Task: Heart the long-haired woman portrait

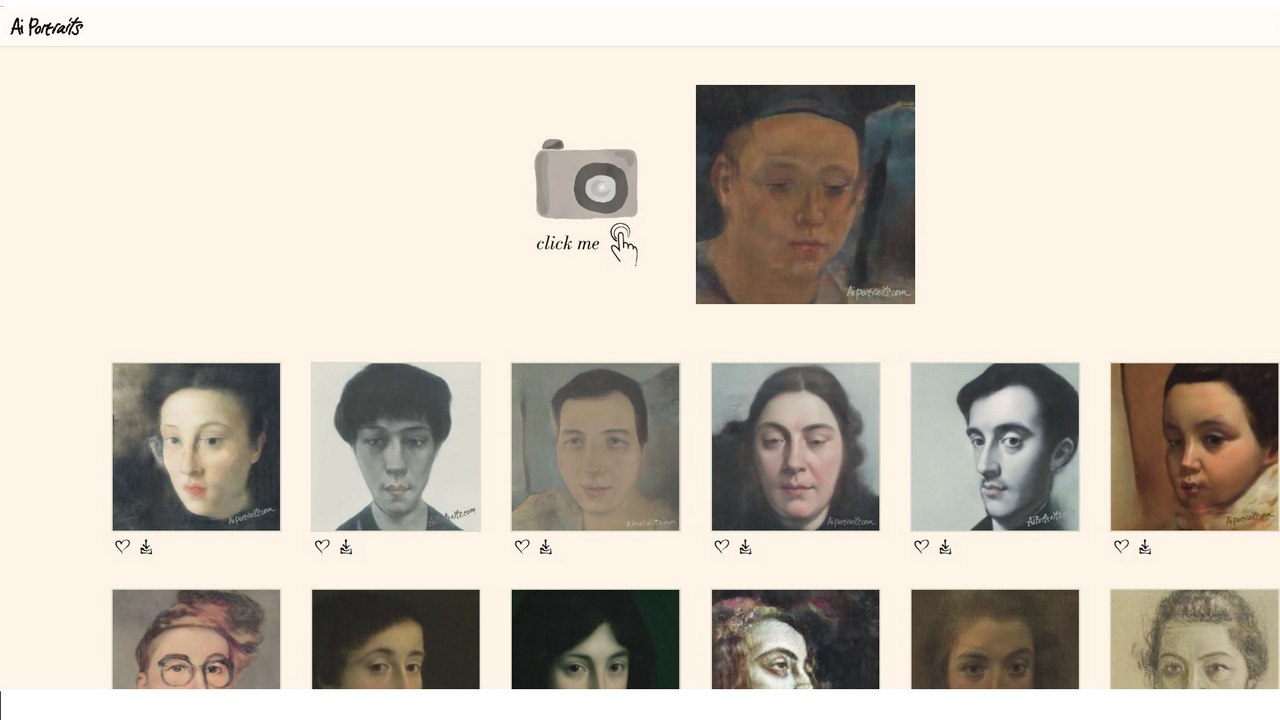Action: [722, 547]
